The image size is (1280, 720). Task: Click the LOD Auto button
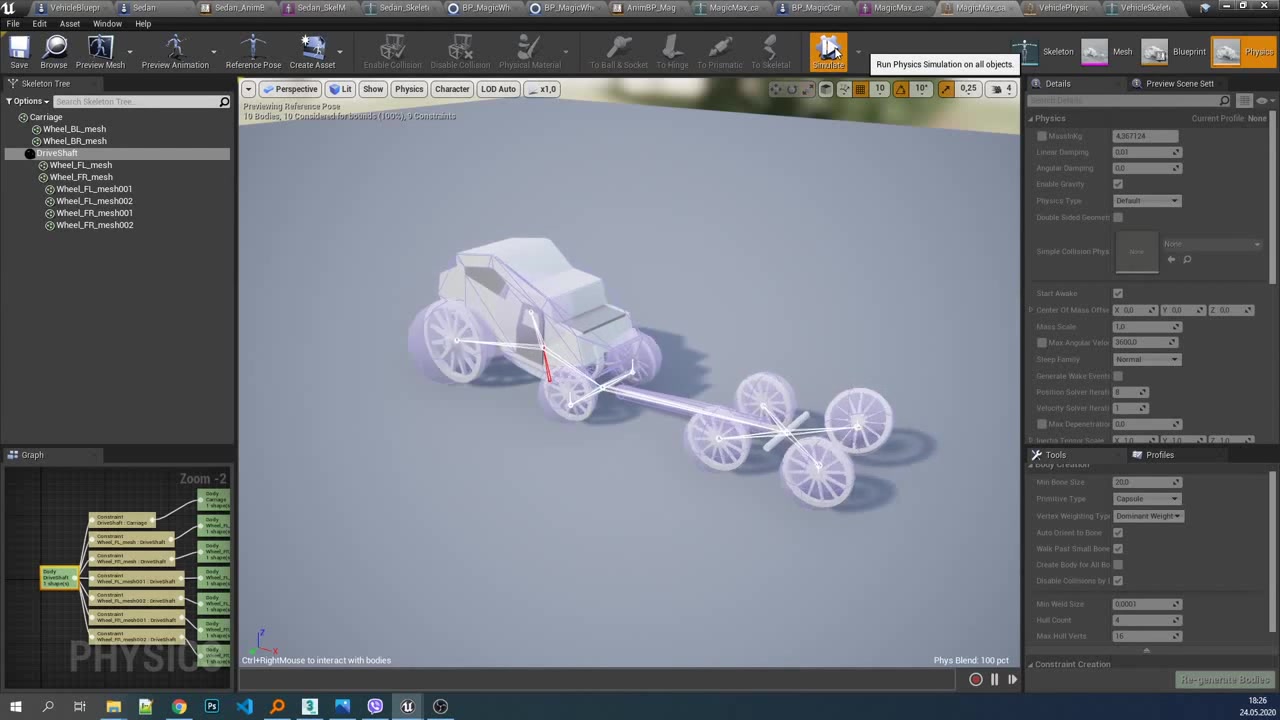[x=498, y=89]
